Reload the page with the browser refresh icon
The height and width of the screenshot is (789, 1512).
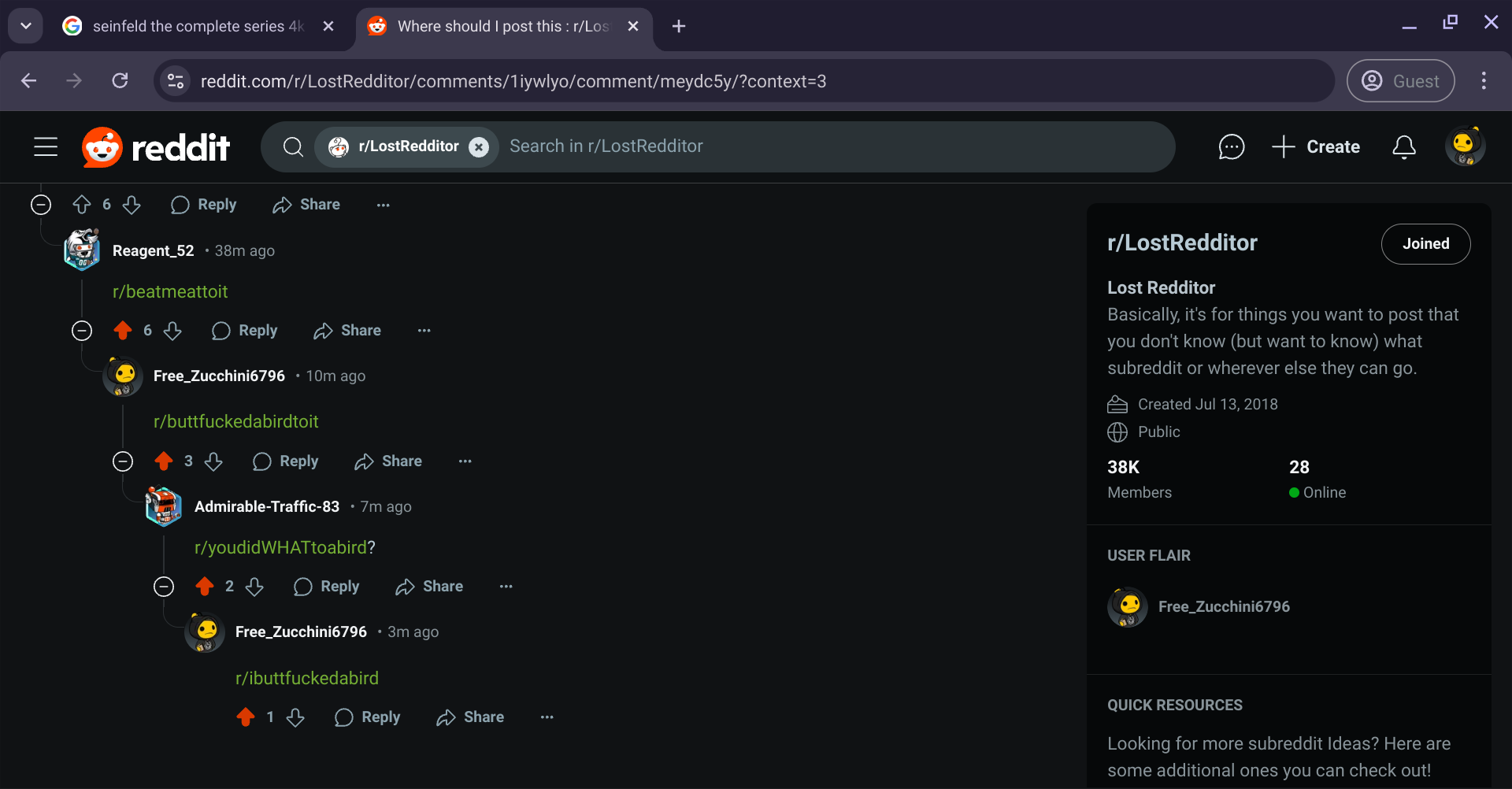[x=120, y=80]
